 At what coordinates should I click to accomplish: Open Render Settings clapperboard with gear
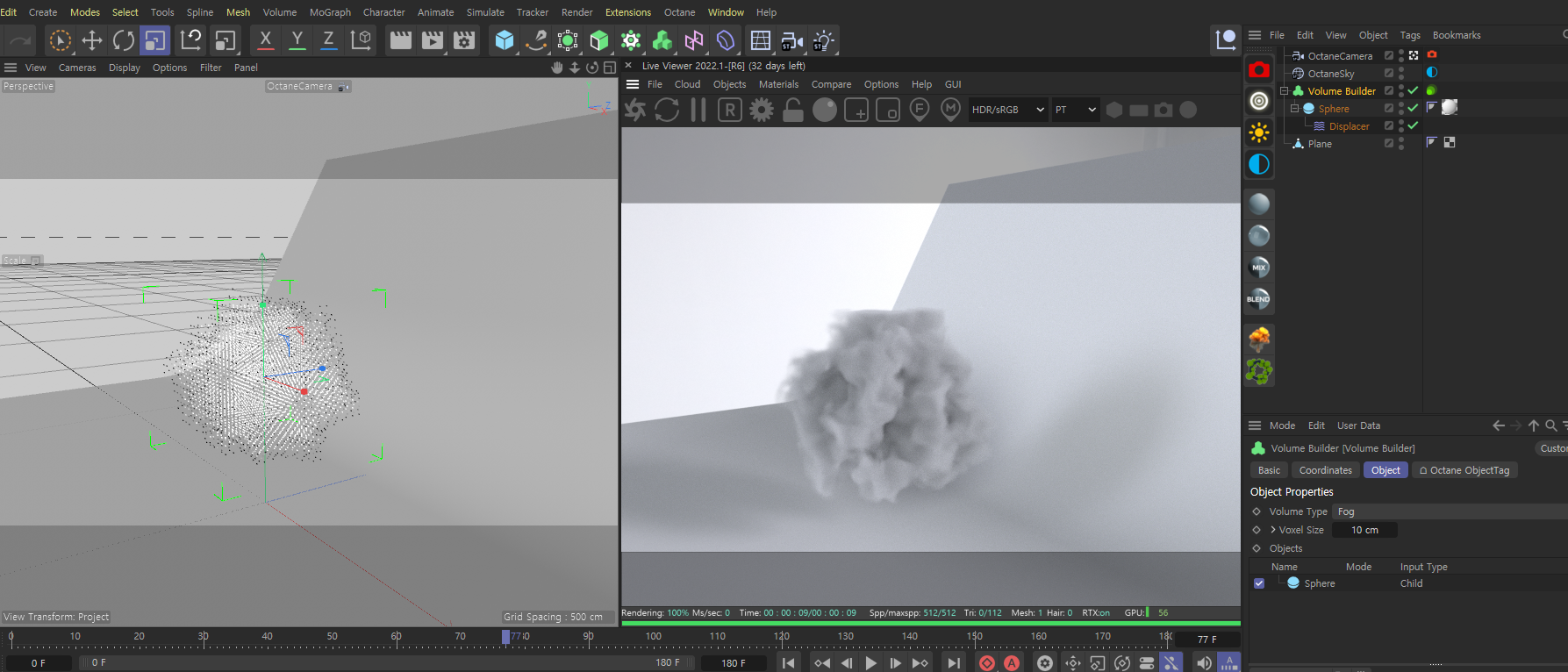pyautogui.click(x=464, y=40)
